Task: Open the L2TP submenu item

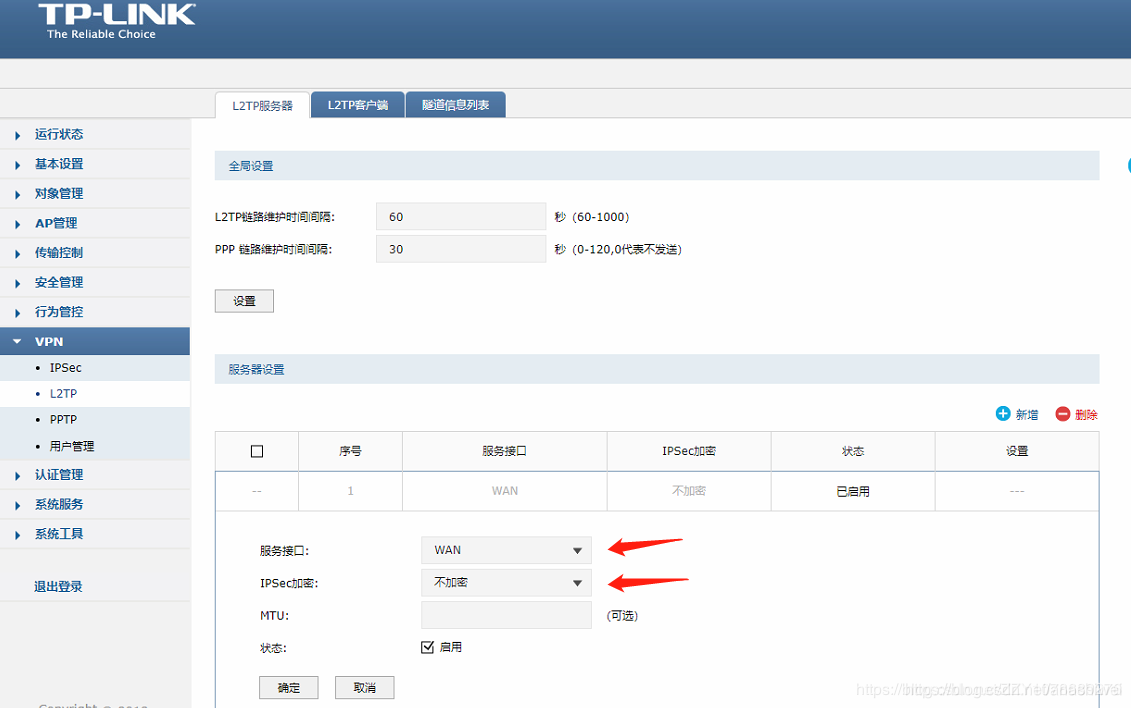Action: [x=63, y=394]
